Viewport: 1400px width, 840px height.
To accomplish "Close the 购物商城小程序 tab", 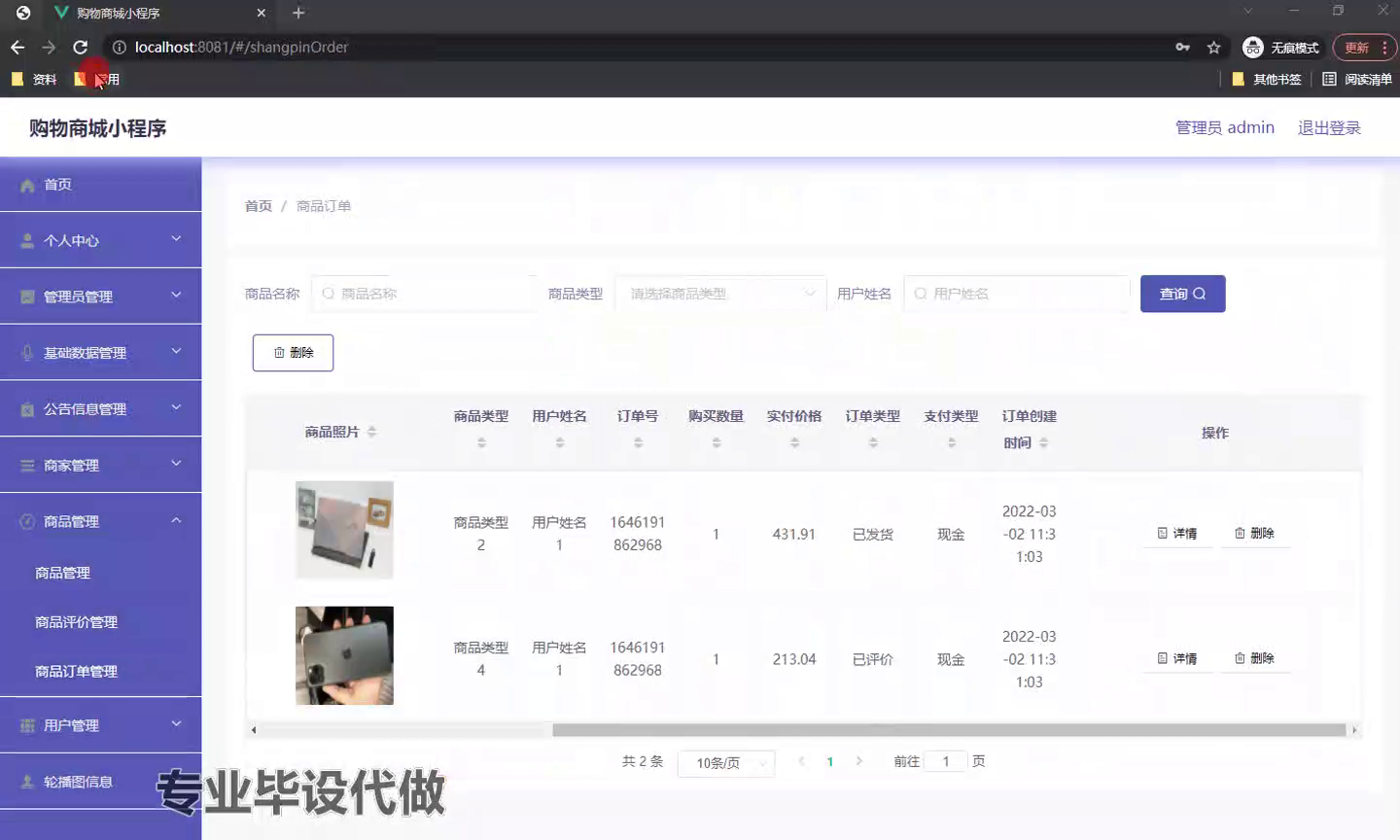I will pos(261,13).
